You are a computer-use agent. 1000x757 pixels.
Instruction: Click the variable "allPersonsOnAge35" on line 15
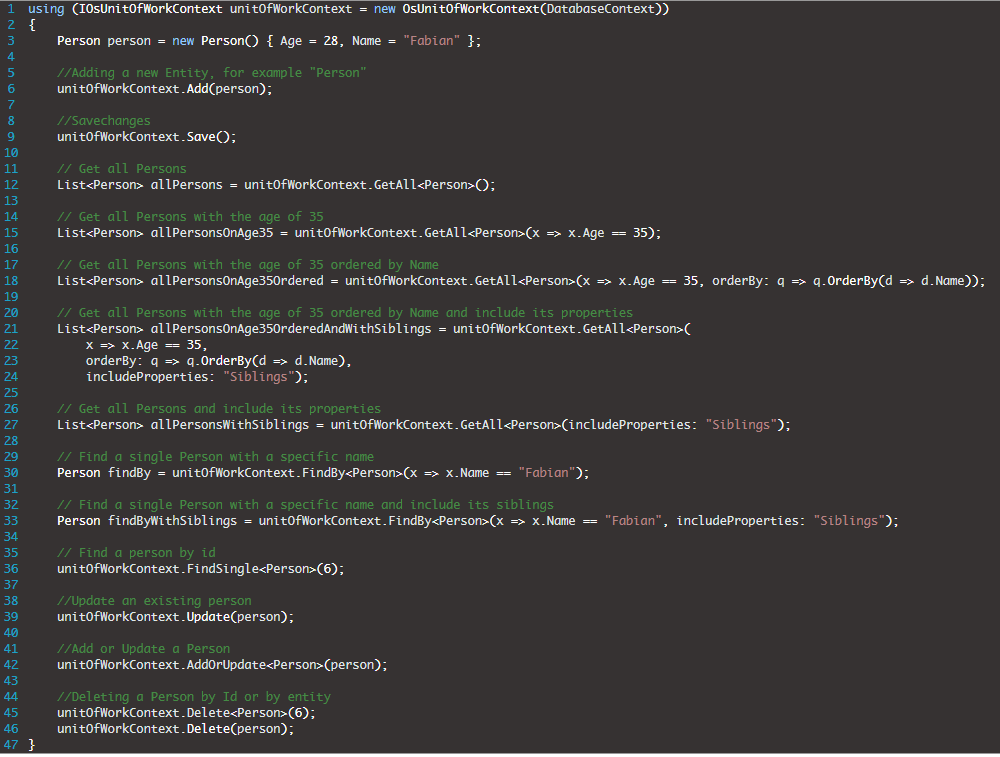point(212,233)
